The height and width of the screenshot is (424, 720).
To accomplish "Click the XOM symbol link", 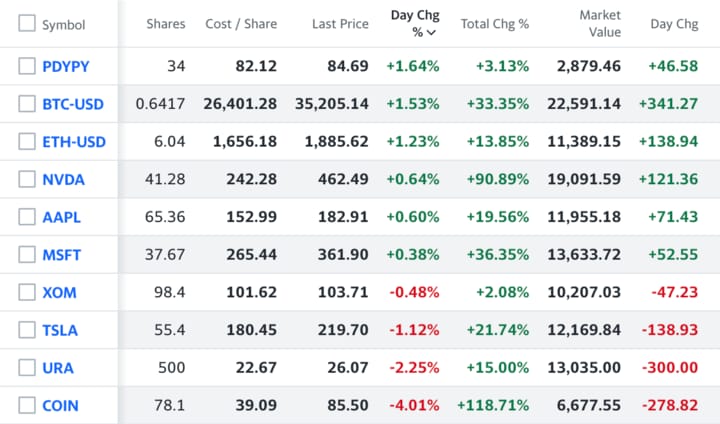I will (x=59, y=292).
